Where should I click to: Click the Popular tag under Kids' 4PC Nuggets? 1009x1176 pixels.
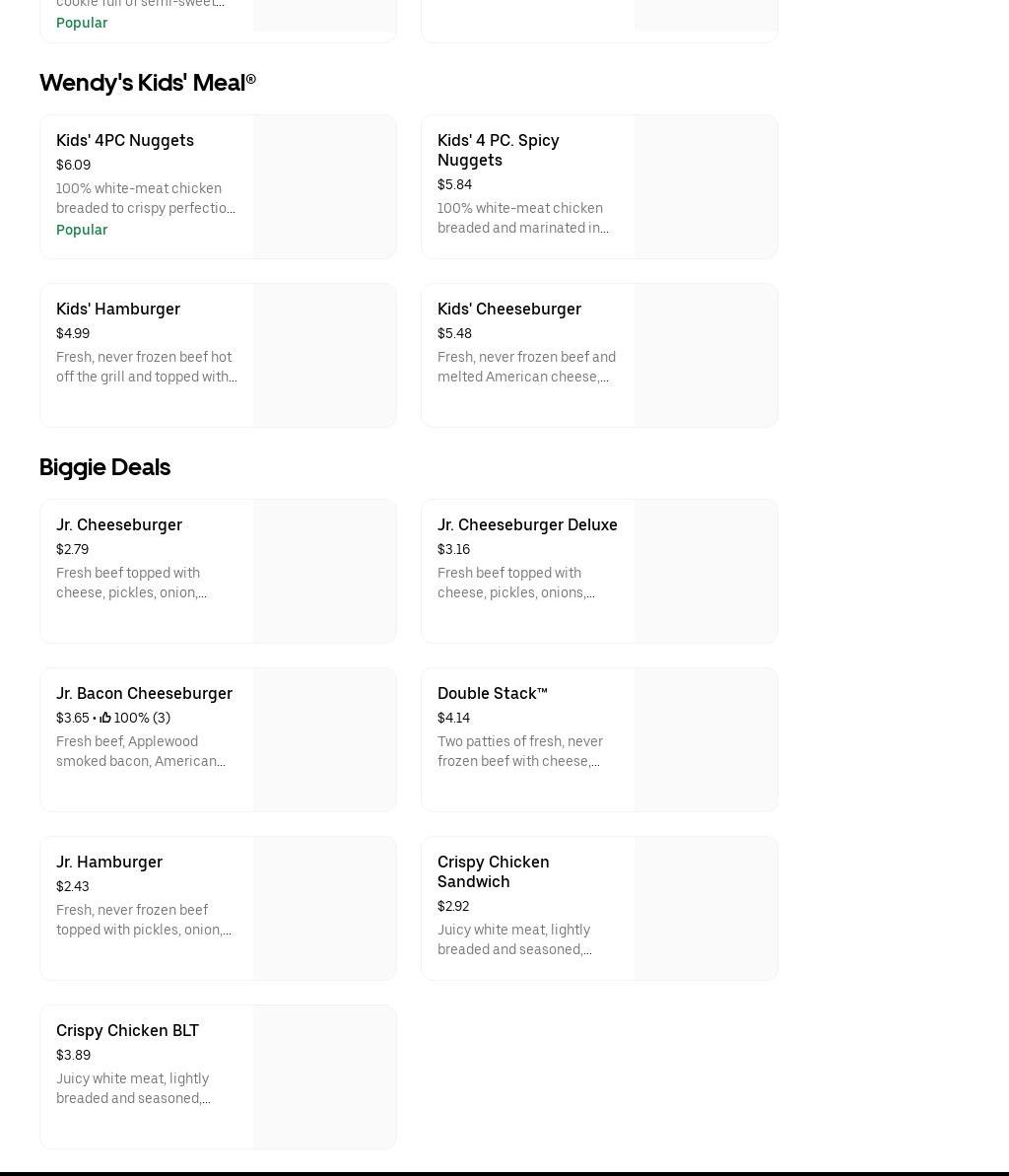[x=82, y=231]
